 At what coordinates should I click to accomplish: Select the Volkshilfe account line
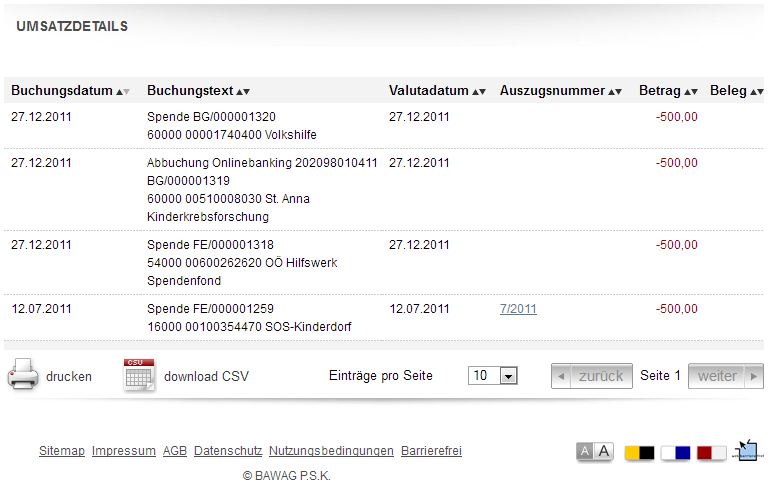[x=231, y=135]
